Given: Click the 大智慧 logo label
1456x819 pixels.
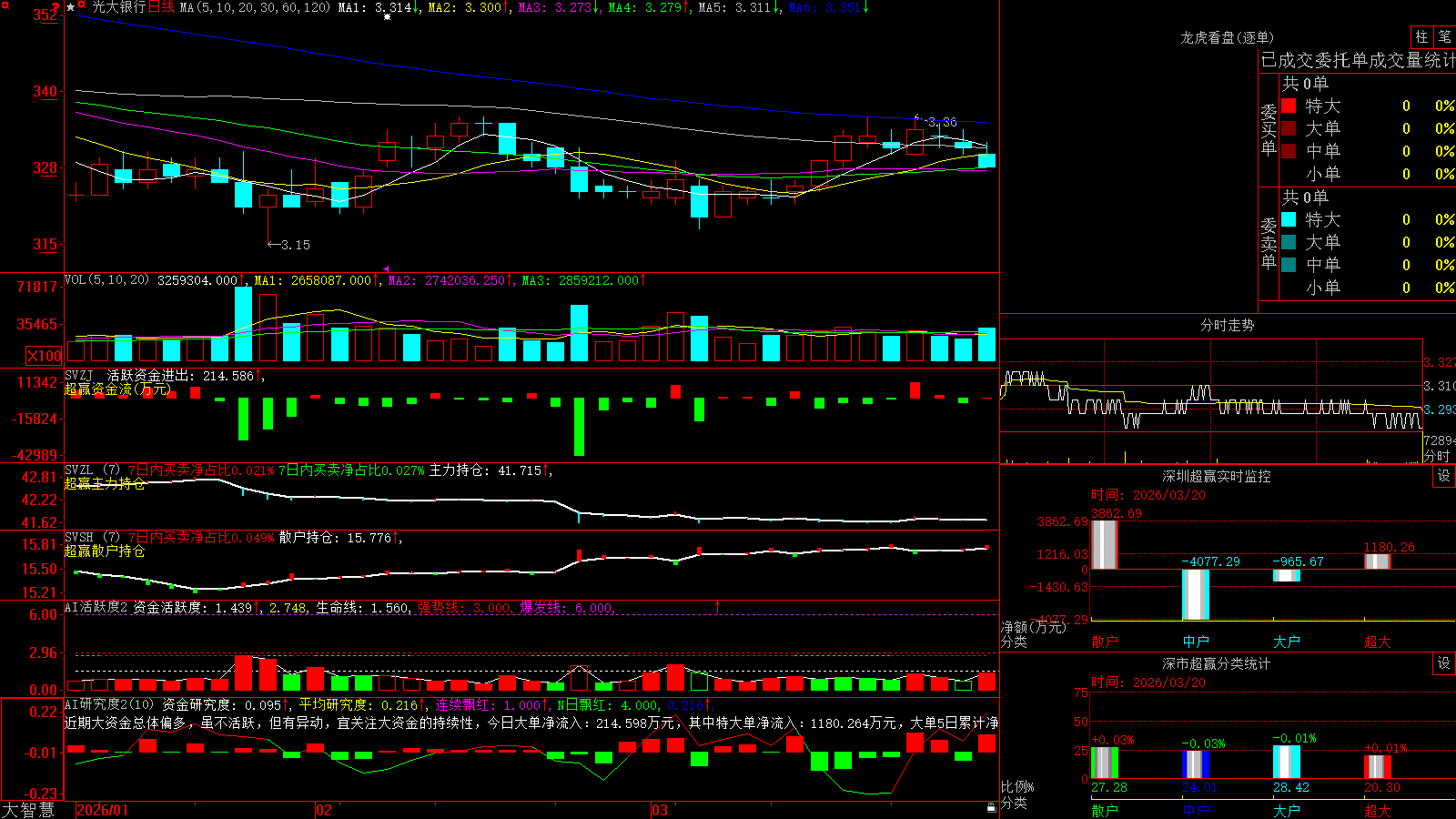Looking at the screenshot, I should [x=28, y=809].
